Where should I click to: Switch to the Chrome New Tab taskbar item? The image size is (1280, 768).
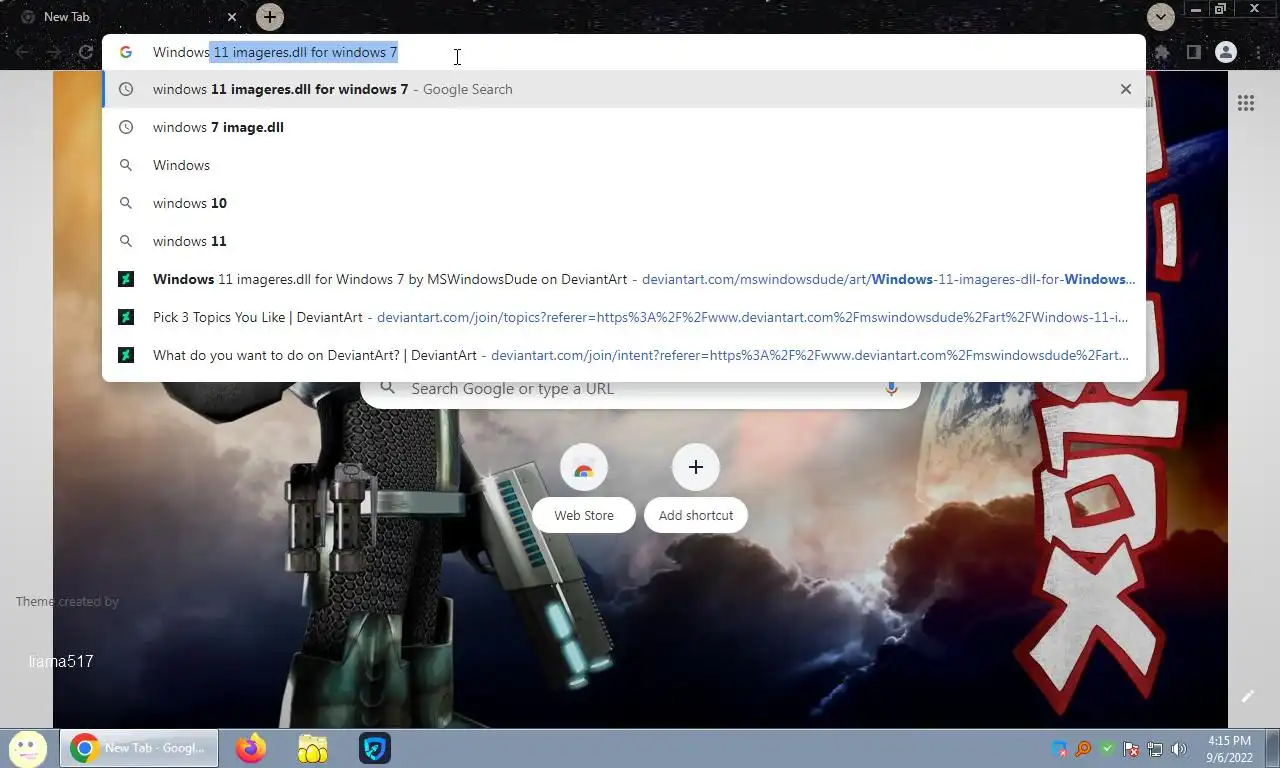139,748
